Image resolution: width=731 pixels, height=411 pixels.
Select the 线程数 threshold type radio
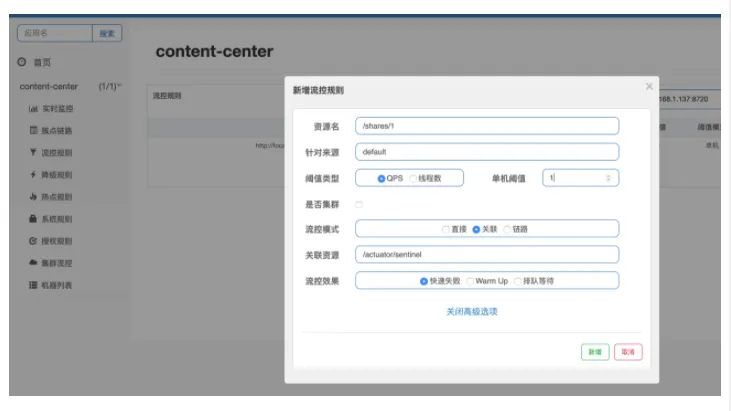(x=413, y=178)
